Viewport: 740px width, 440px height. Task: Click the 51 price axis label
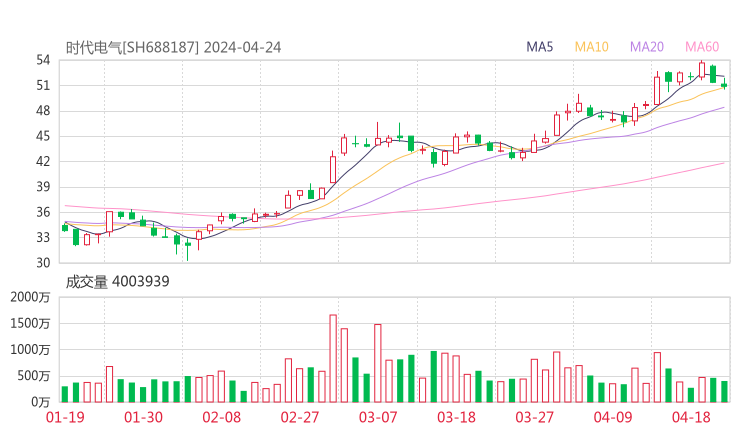(43, 85)
